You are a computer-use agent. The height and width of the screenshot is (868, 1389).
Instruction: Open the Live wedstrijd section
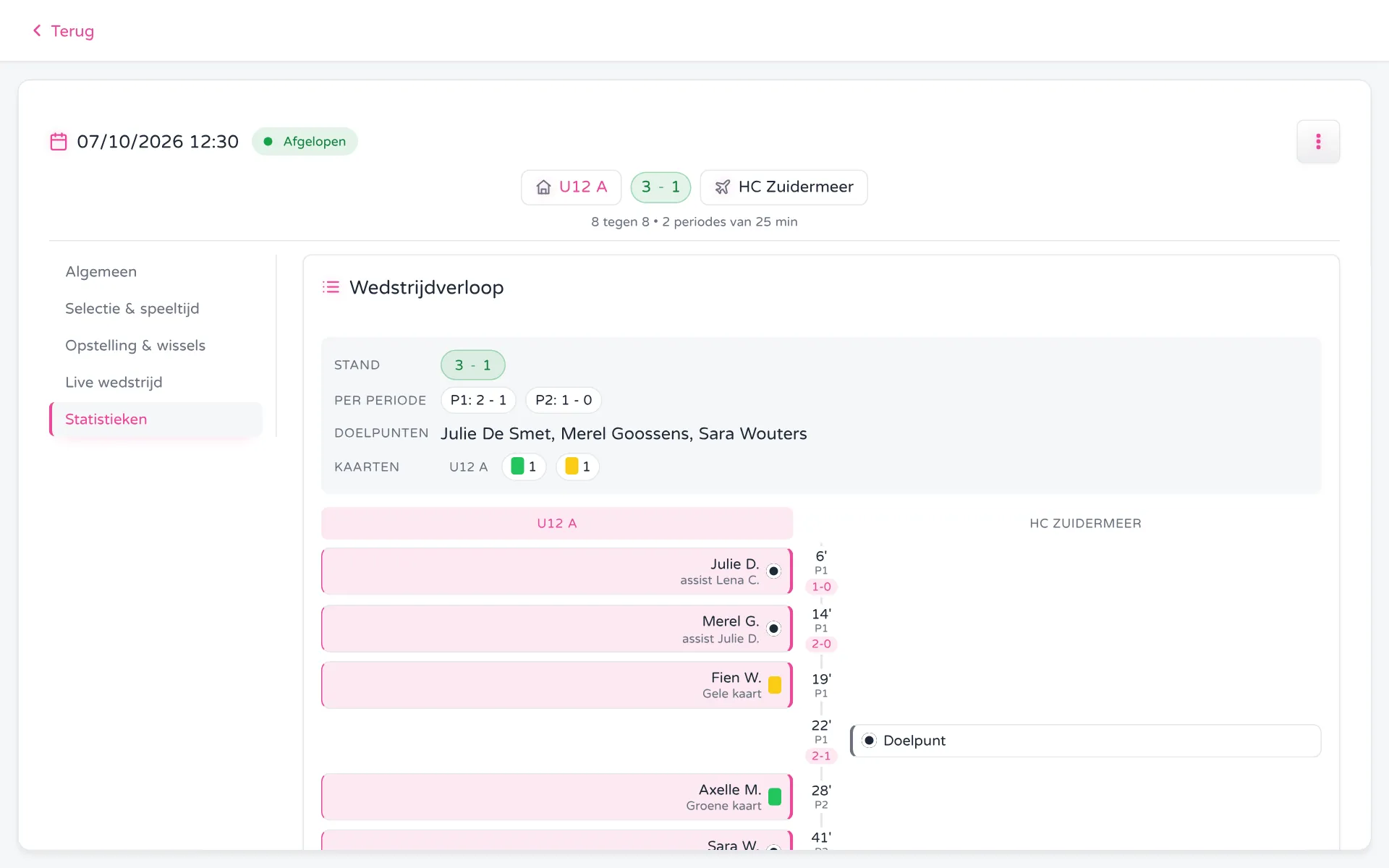114,383
